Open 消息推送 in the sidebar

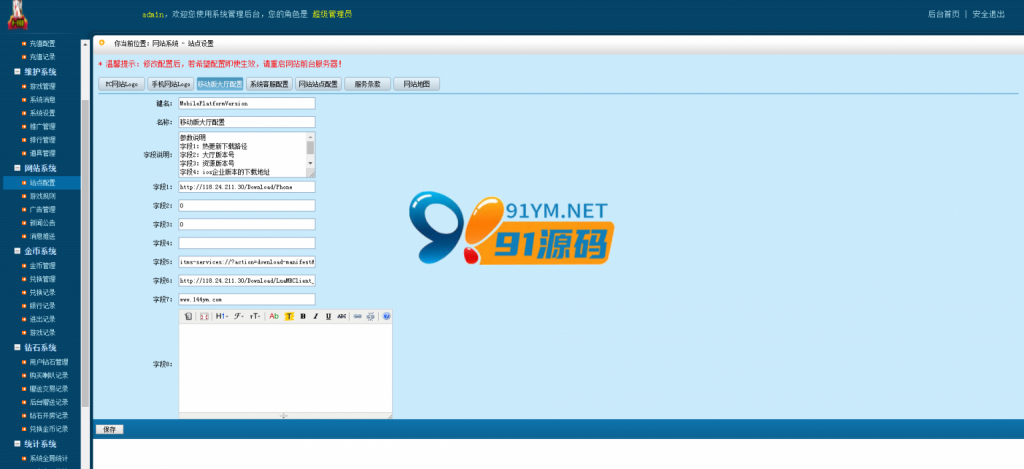point(42,236)
